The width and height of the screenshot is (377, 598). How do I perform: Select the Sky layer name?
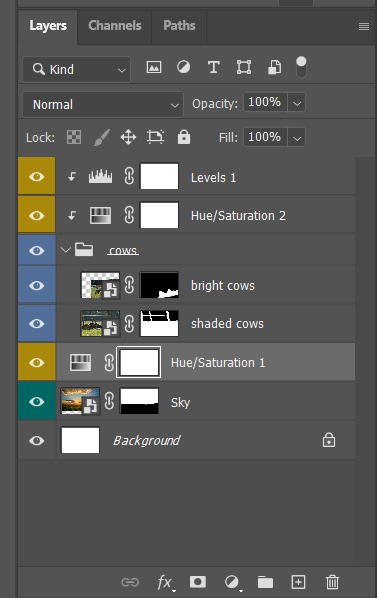[x=180, y=403]
